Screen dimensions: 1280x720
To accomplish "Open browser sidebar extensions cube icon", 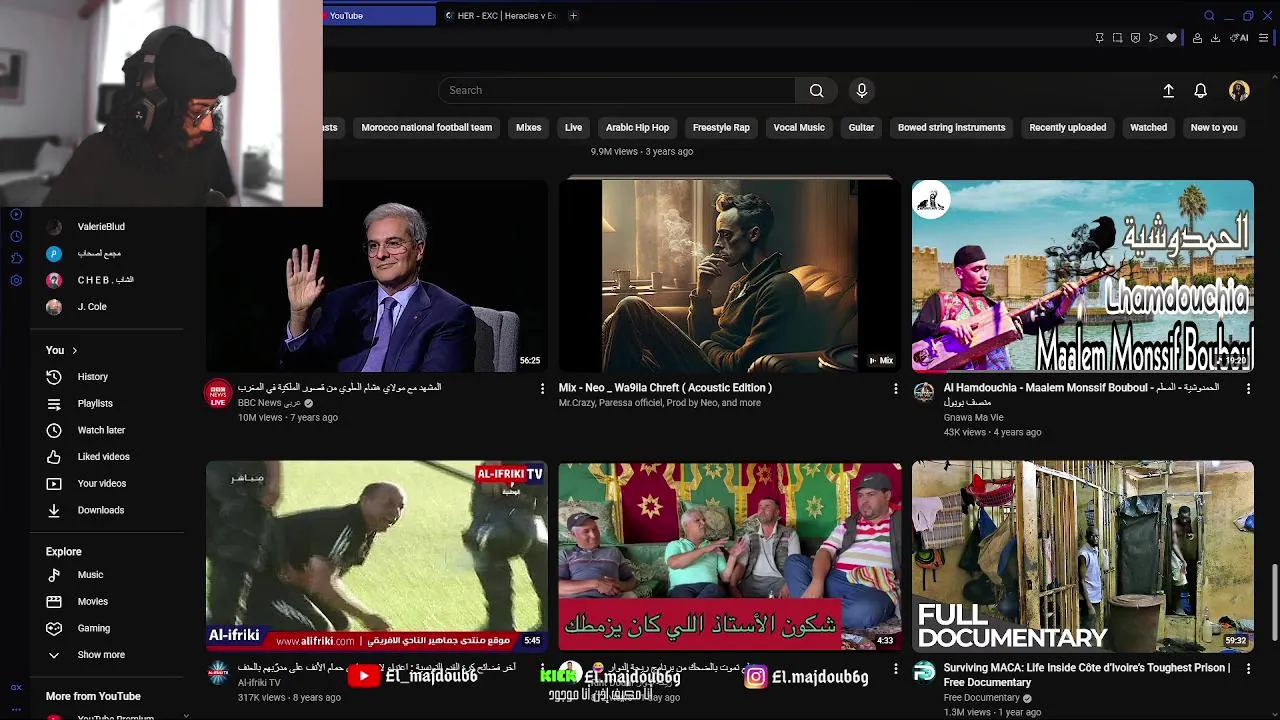I will coord(16,258).
